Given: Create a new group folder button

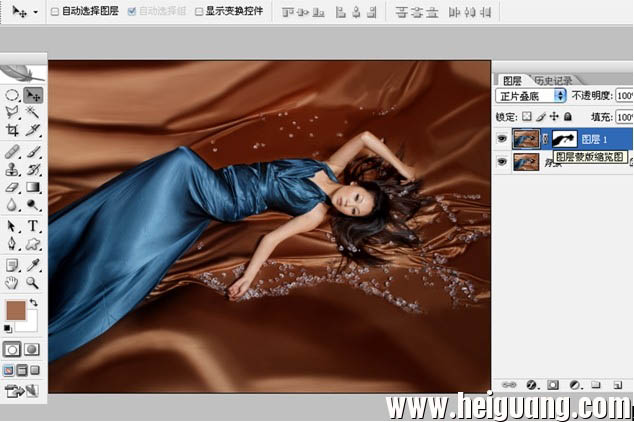Looking at the screenshot, I should (595, 385).
